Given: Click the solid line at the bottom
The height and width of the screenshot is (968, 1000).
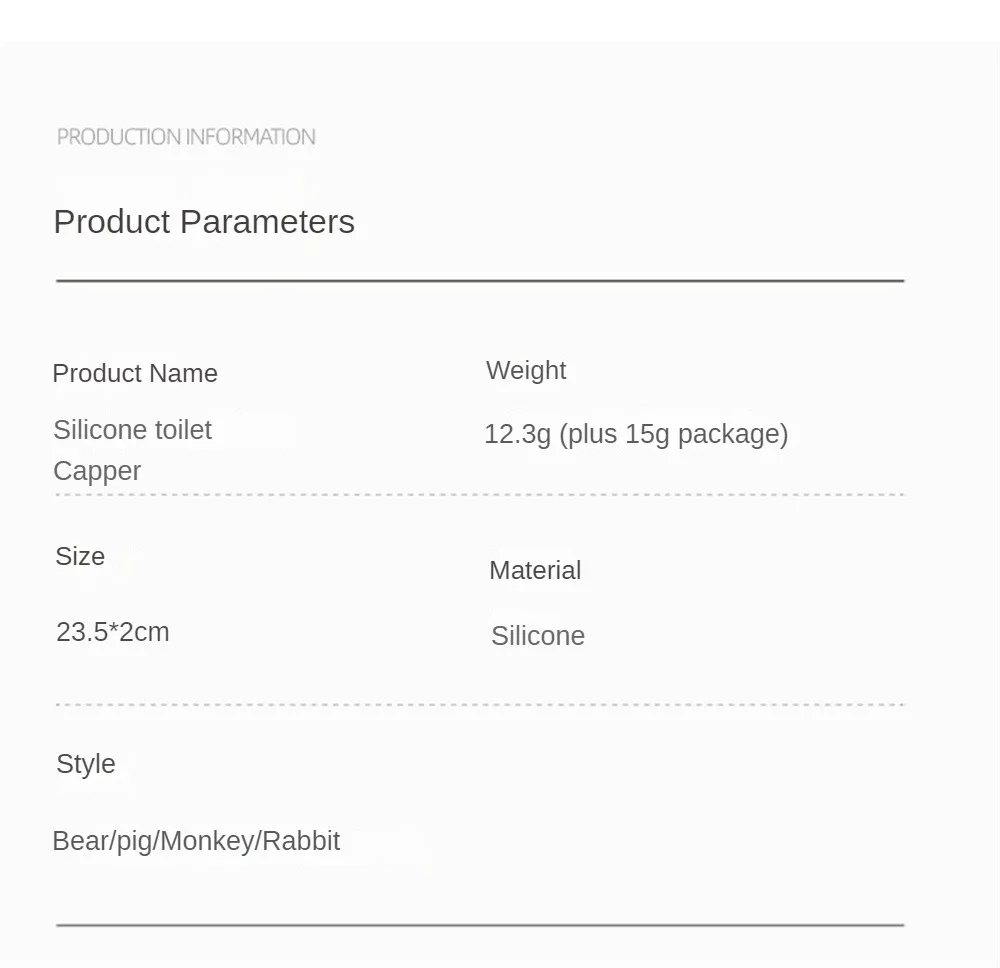Looking at the screenshot, I should coord(480,925).
